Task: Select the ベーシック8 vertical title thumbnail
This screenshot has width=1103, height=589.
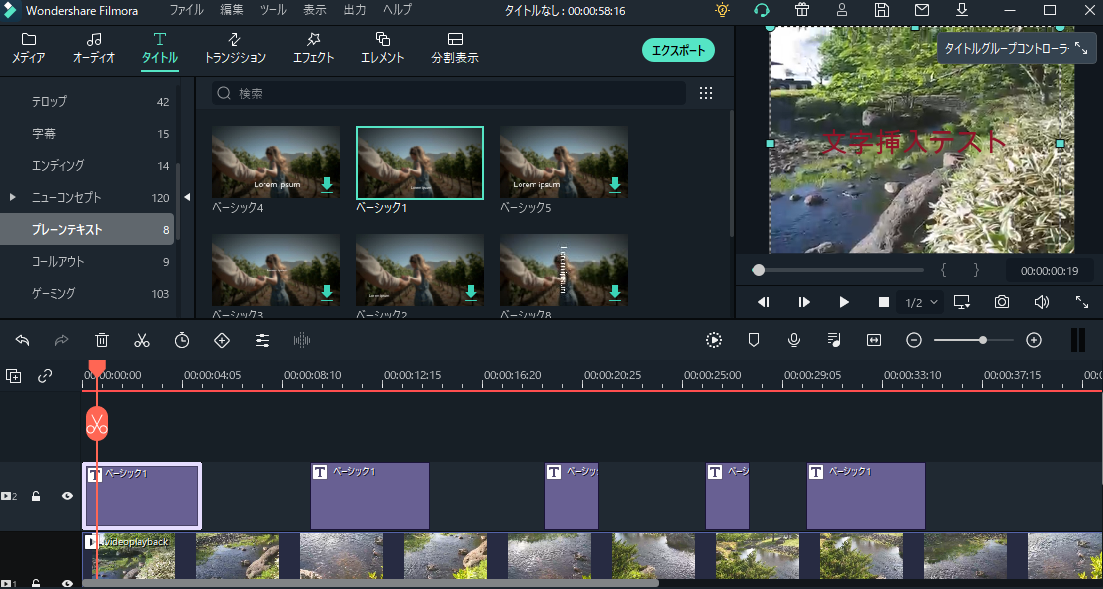Action: pyautogui.click(x=563, y=271)
